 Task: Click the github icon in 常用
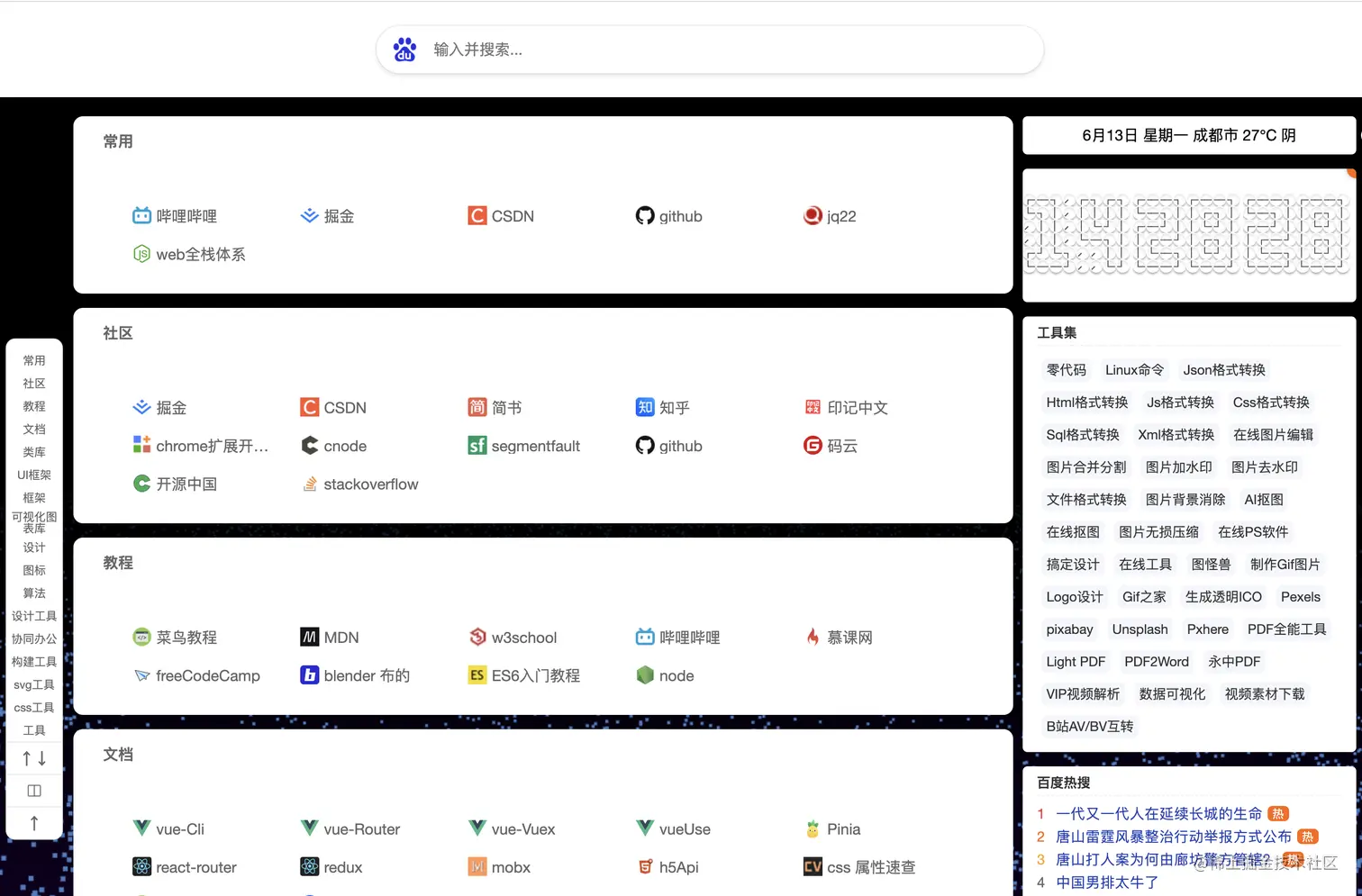click(645, 215)
